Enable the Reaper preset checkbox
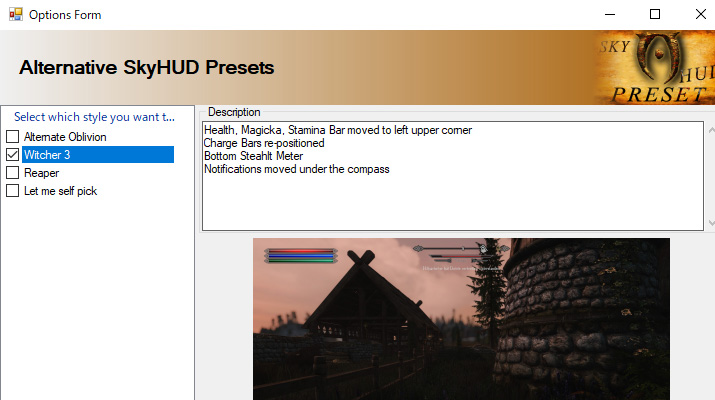Image resolution: width=715 pixels, height=400 pixels. click(13, 172)
